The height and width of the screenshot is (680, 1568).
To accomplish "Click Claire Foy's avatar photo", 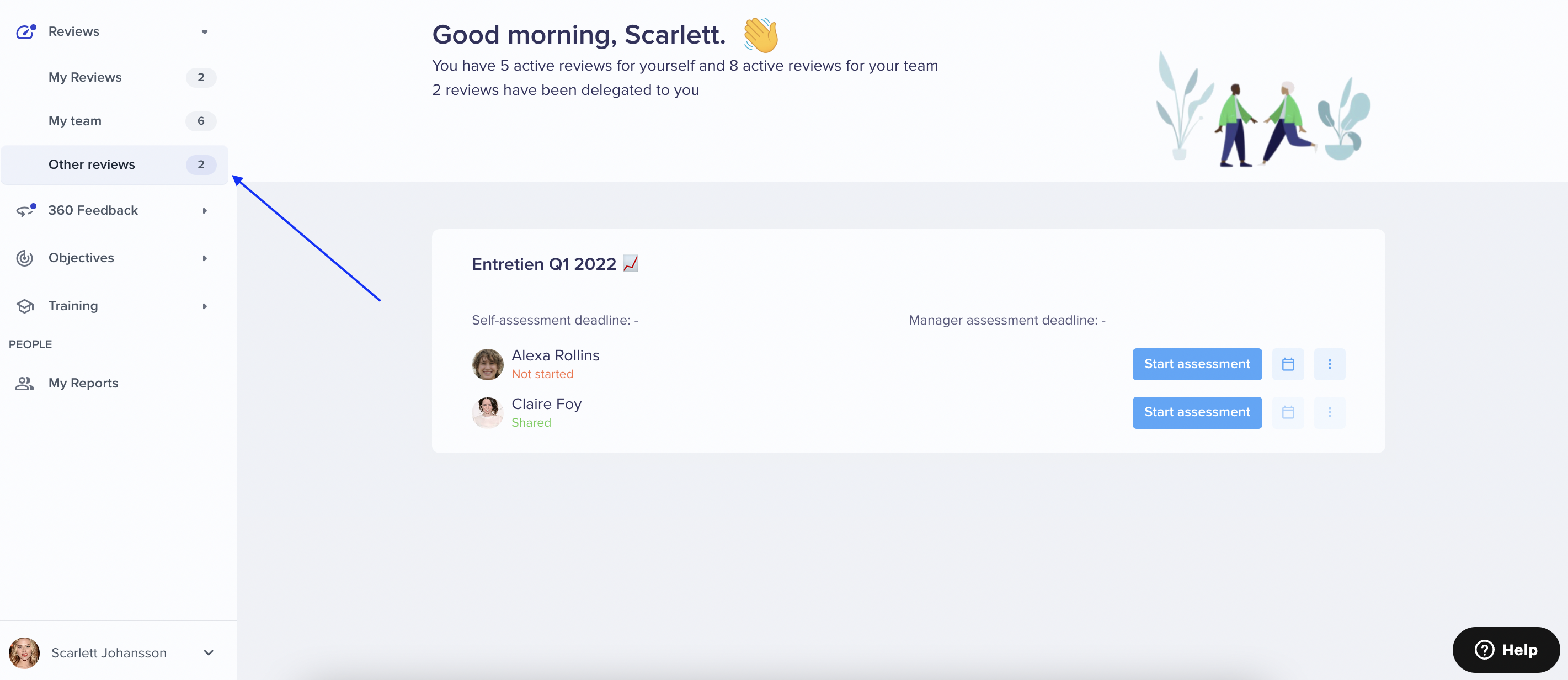I will pyautogui.click(x=488, y=412).
